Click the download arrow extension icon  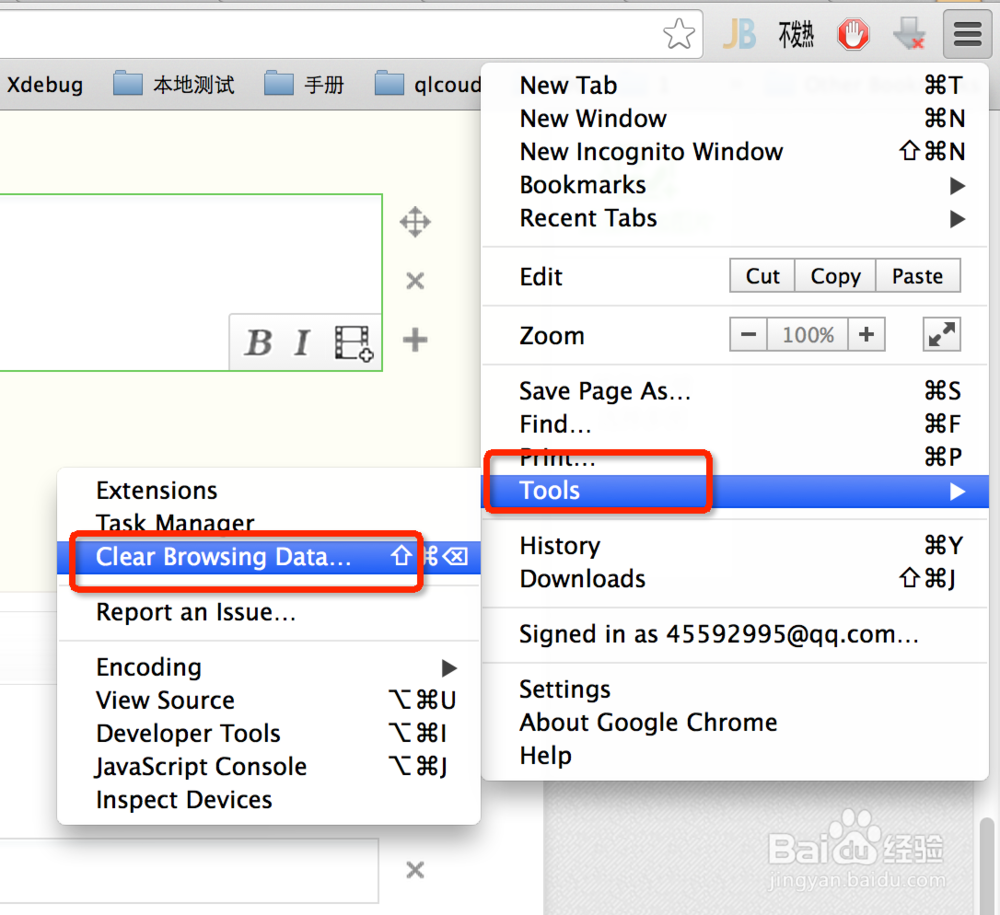909,34
